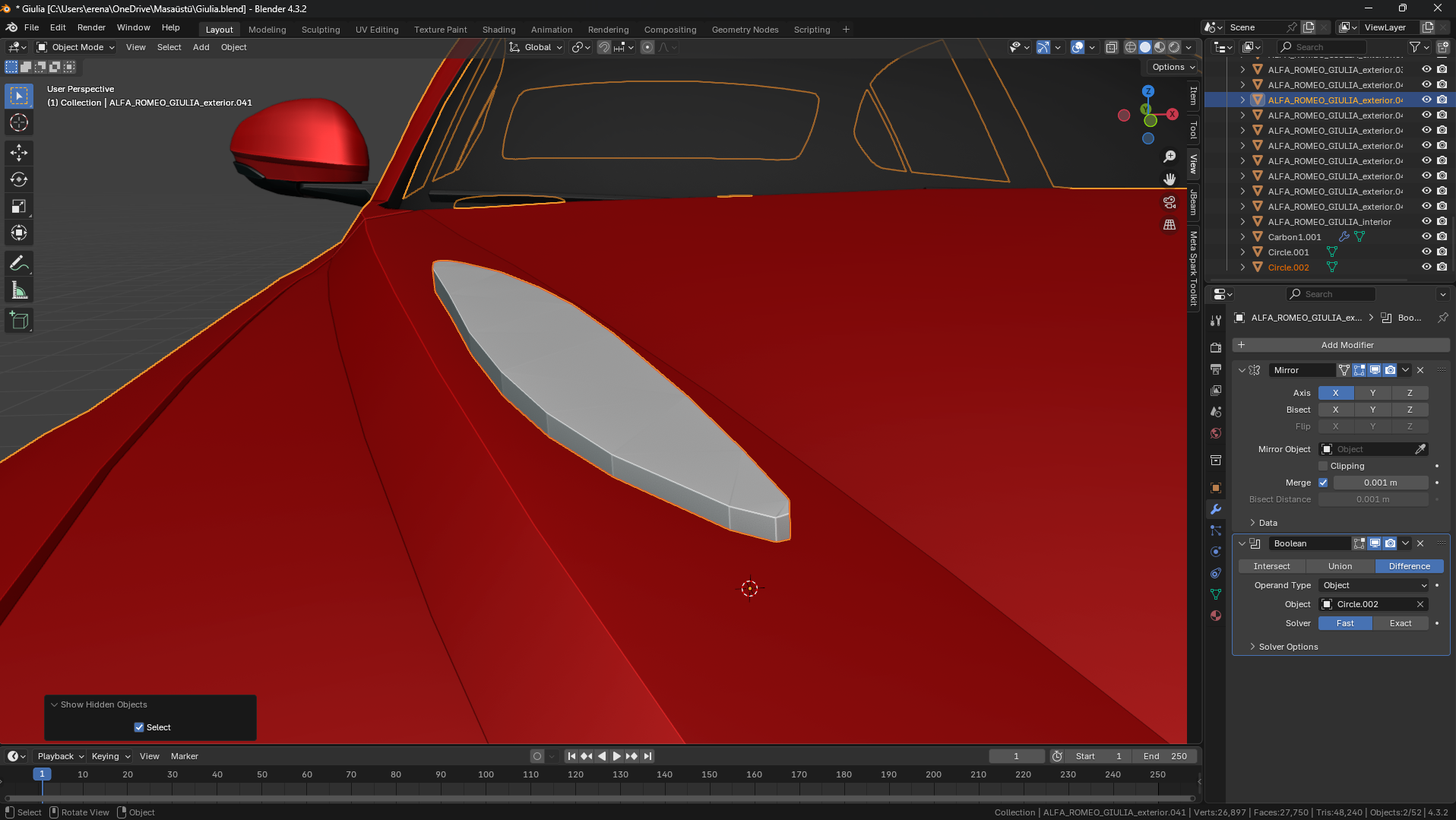Screen dimensions: 1456x820
Task: Choose the Add Cube tool
Action: click(x=19, y=321)
